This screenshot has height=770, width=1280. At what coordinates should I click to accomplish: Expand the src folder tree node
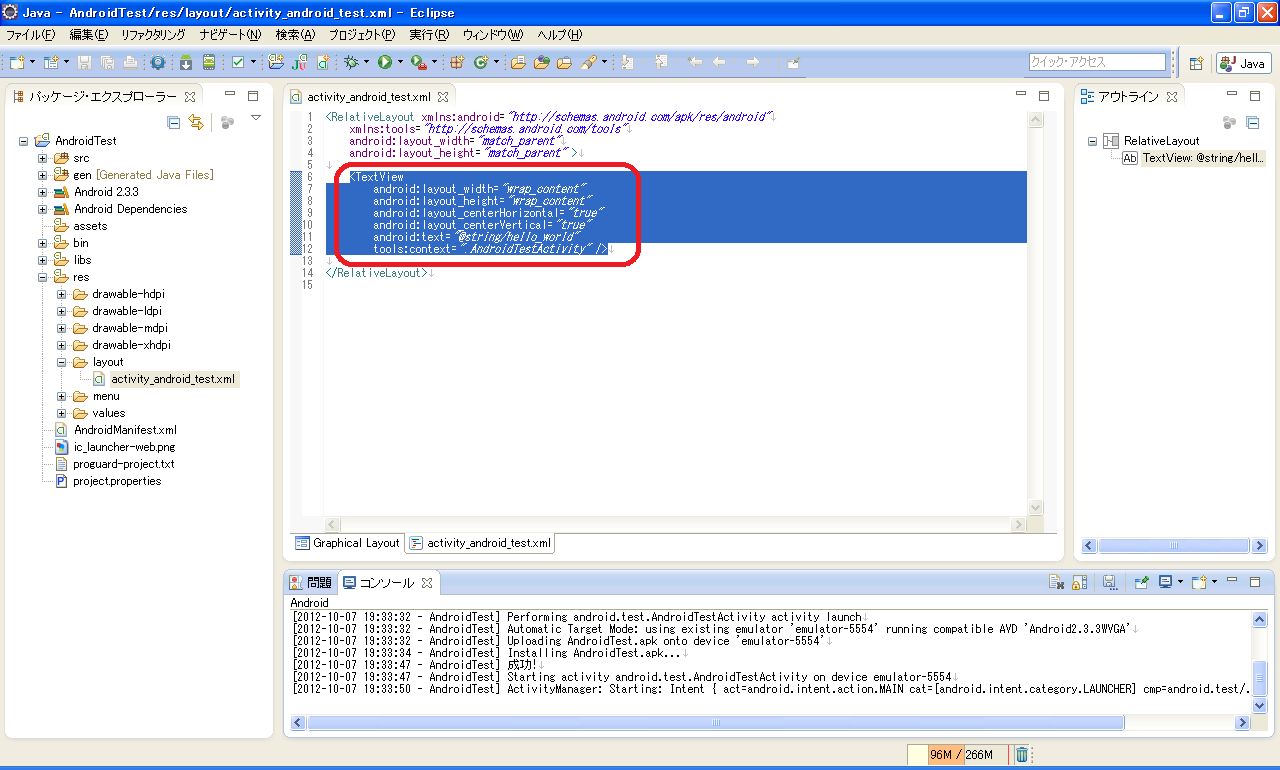tap(42, 158)
